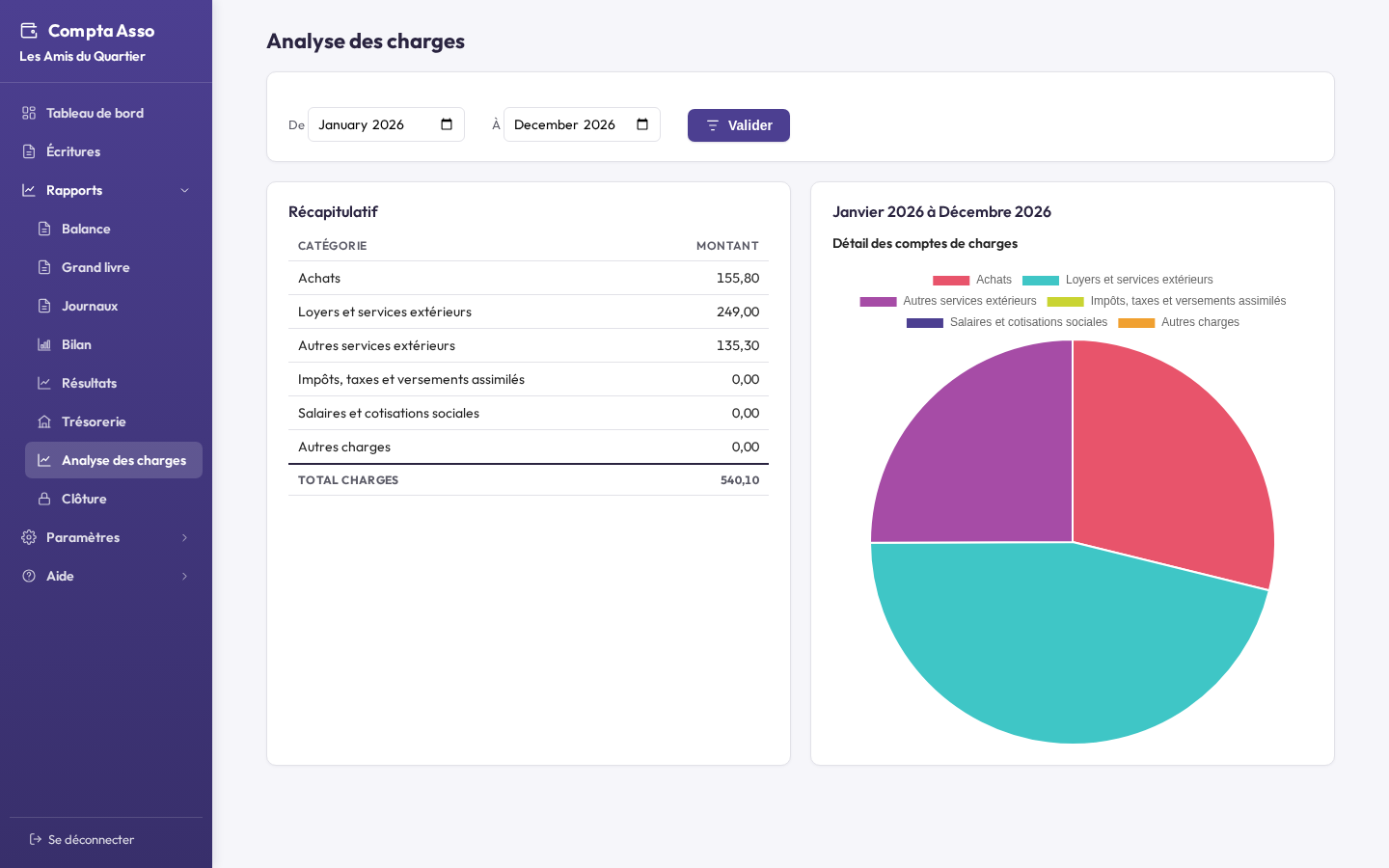Toggle Loyers et services extérieurs legend entry
The image size is (1389, 868).
(x=1118, y=280)
